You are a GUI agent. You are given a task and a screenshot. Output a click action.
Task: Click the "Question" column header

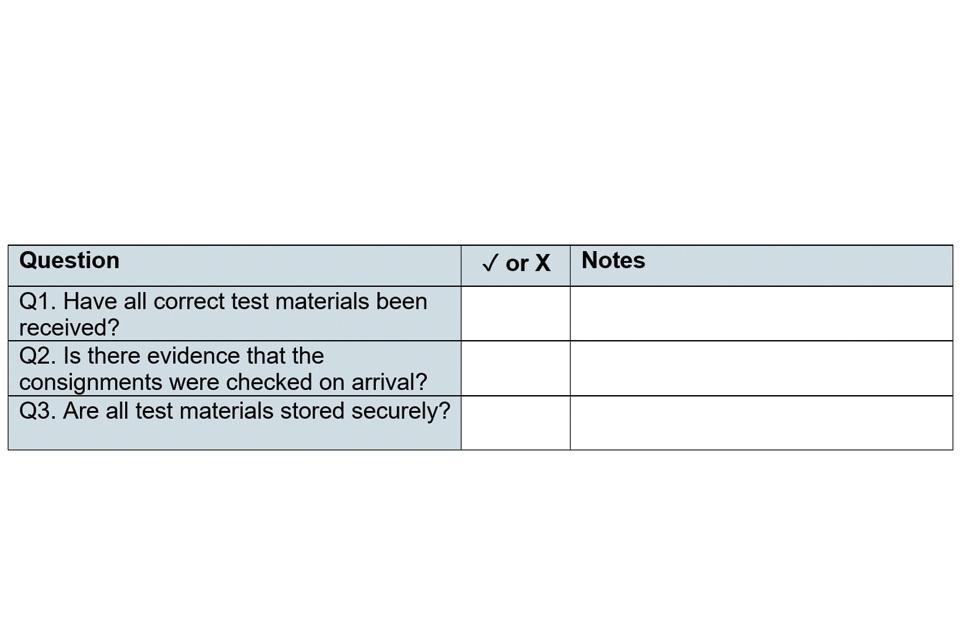click(69, 261)
